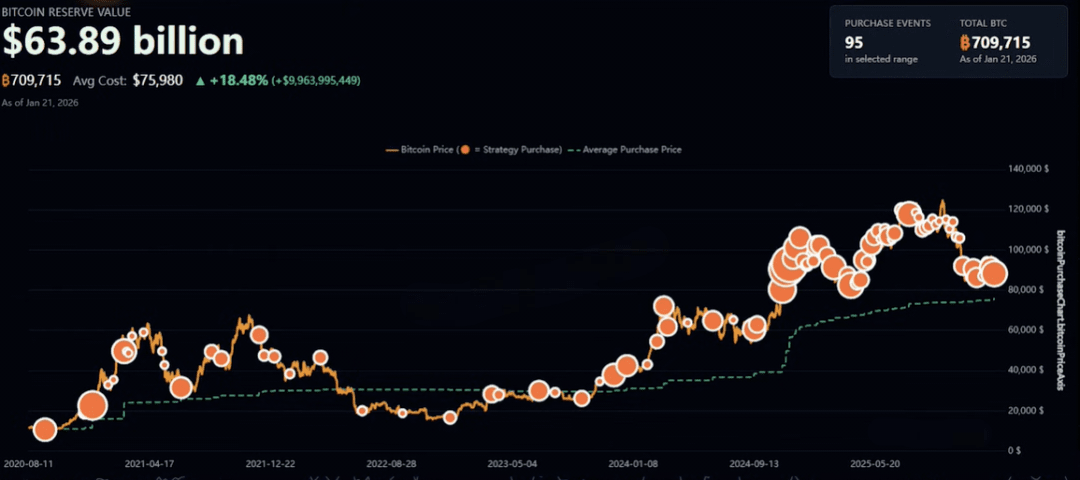Viewport: 1080px width, 480px height.
Task: Click the Bitcoin symbol in Total BTC card
Action: pyautogui.click(x=966, y=42)
